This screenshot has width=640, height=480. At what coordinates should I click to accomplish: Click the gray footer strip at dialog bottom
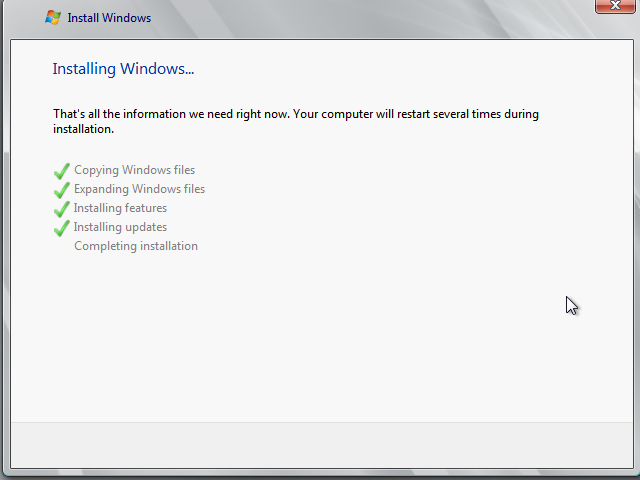click(x=320, y=444)
